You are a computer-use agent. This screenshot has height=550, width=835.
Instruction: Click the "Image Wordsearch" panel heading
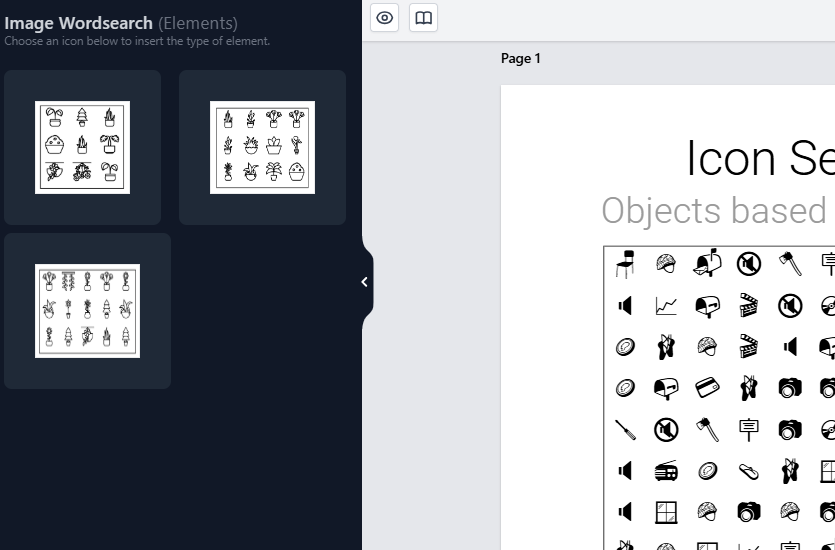(x=79, y=23)
